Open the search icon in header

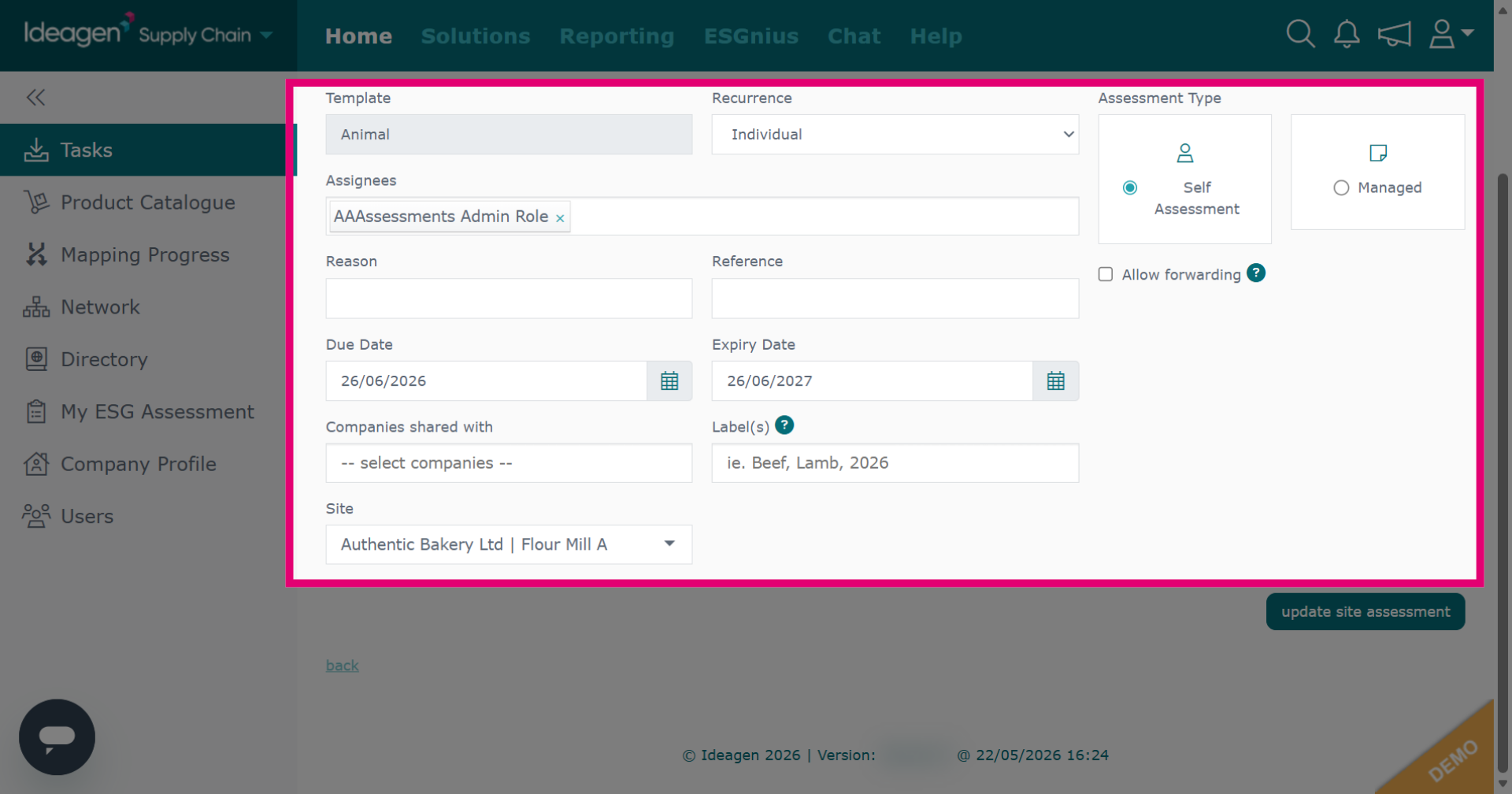[1300, 34]
